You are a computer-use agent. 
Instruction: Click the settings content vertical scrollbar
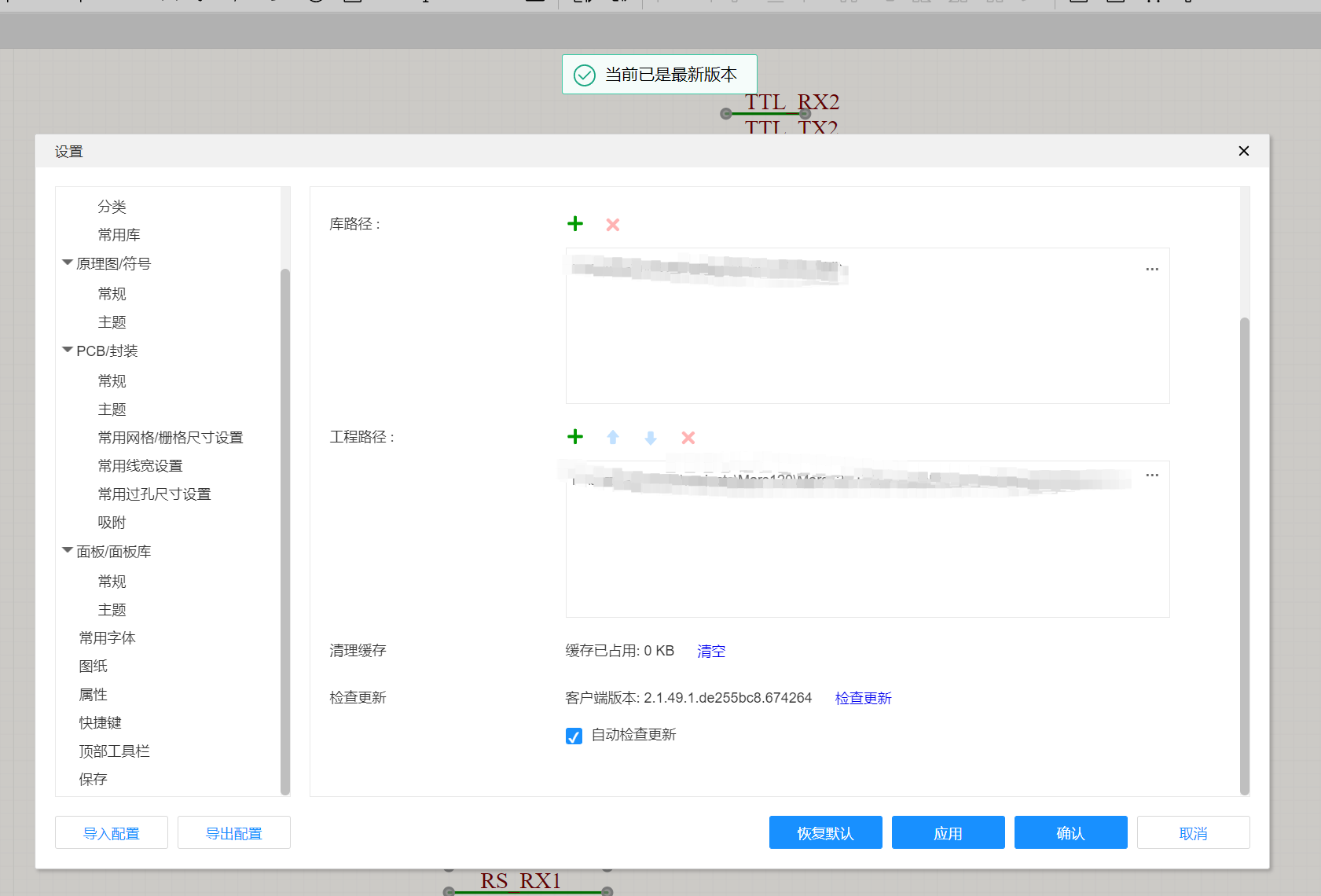point(1244,550)
